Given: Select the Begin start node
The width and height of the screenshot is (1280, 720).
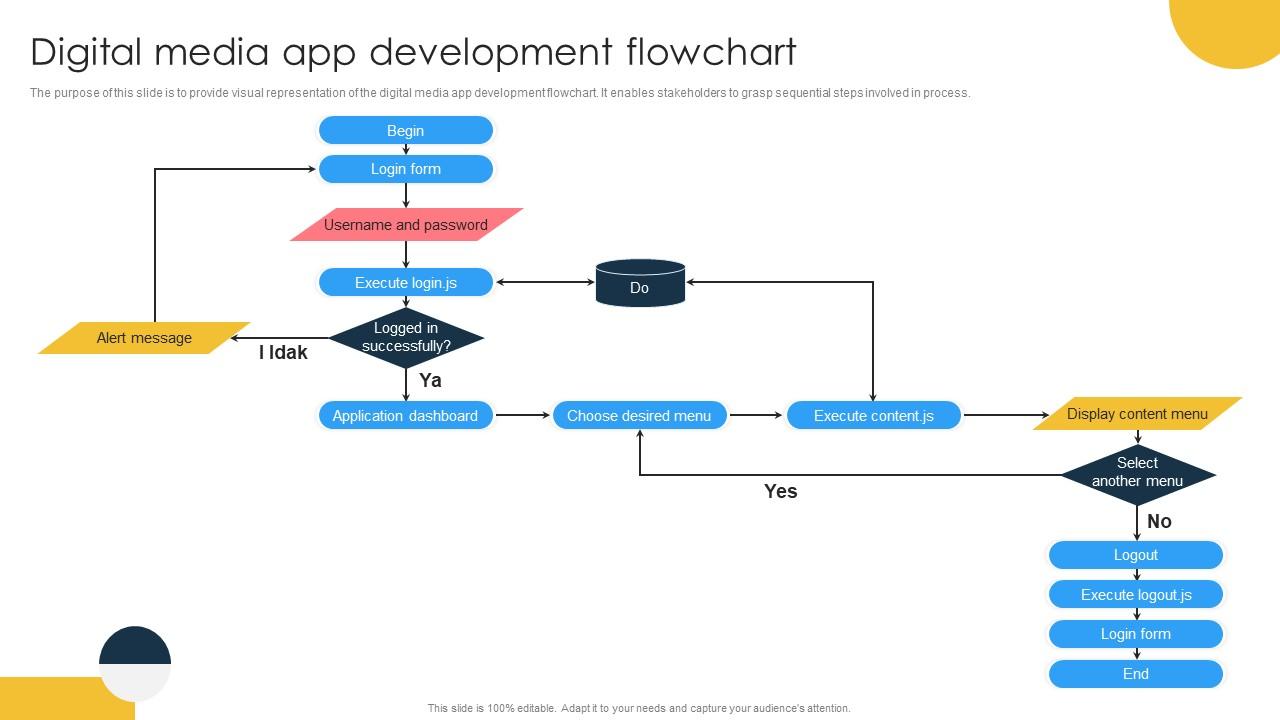Looking at the screenshot, I should pyautogui.click(x=405, y=129).
